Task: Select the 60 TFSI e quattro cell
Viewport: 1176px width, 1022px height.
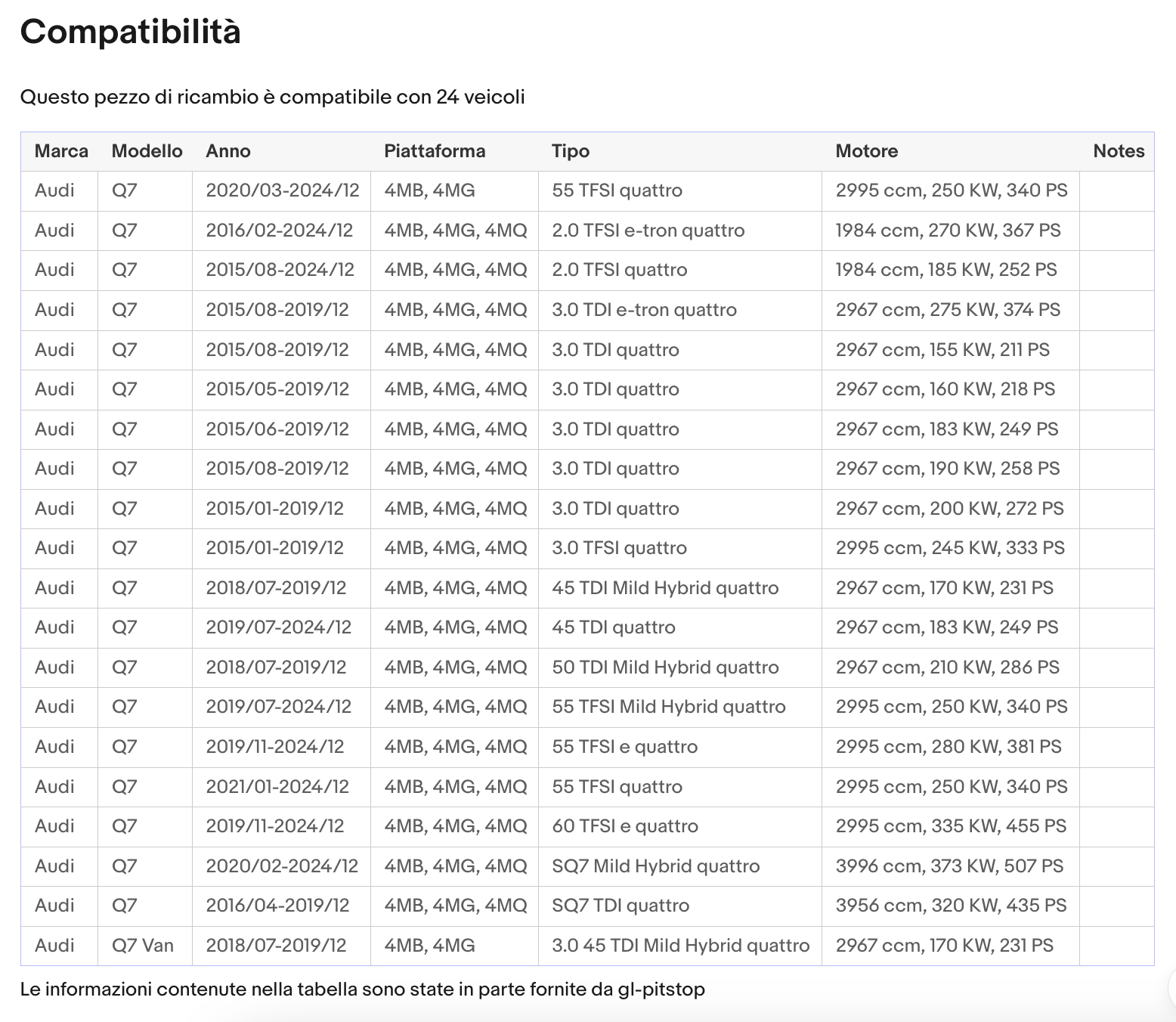Action: [x=680, y=826]
